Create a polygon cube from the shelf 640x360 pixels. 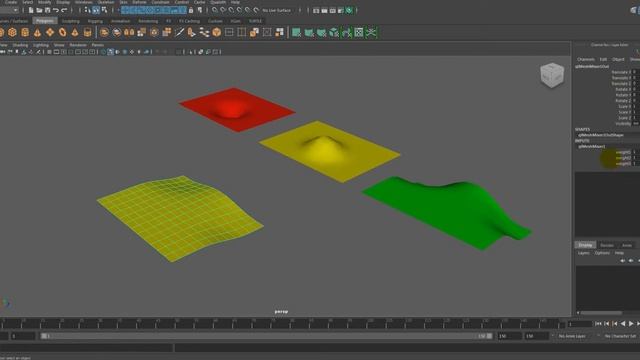click(x=12, y=33)
